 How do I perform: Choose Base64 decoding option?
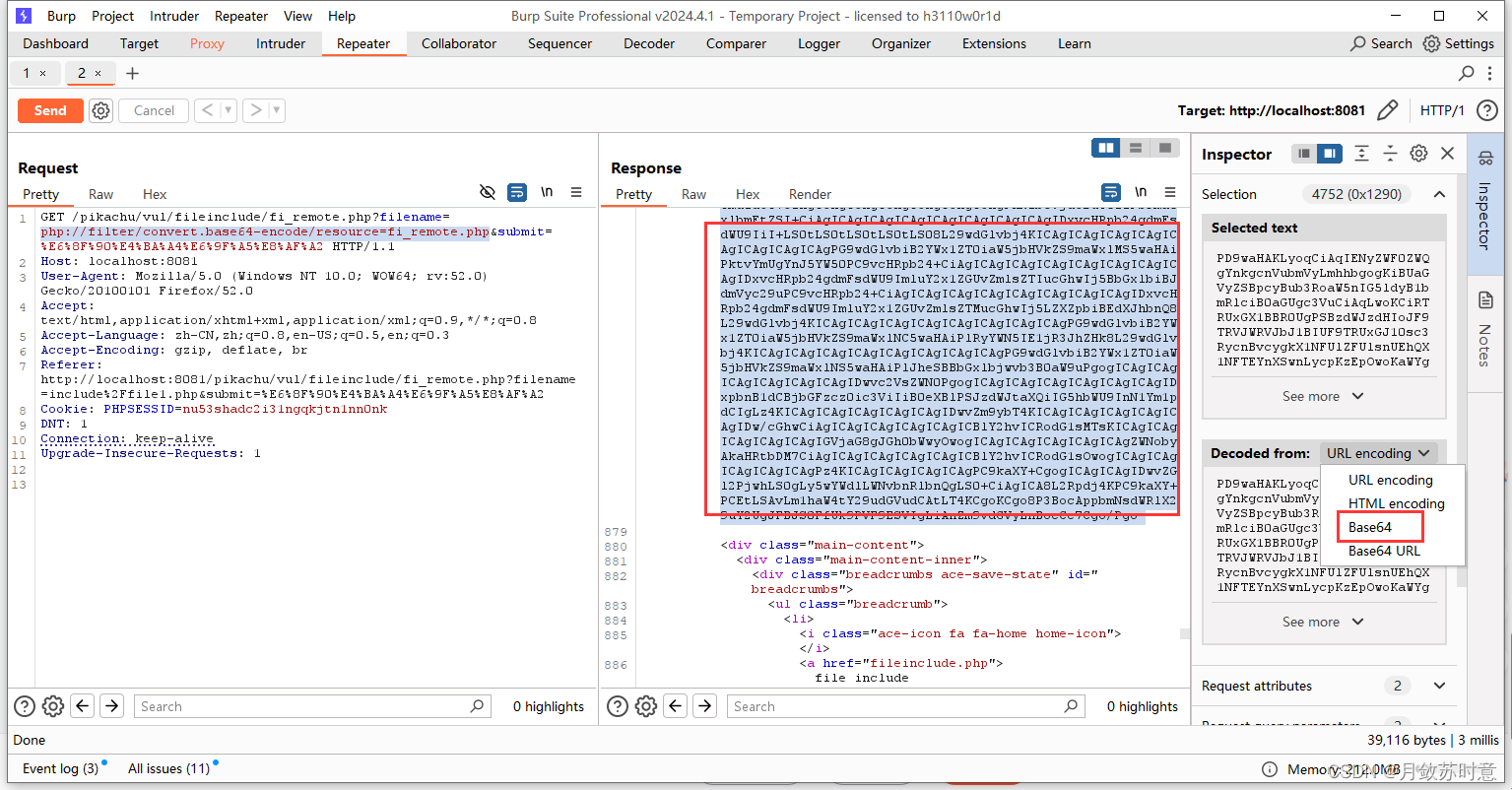1370,527
